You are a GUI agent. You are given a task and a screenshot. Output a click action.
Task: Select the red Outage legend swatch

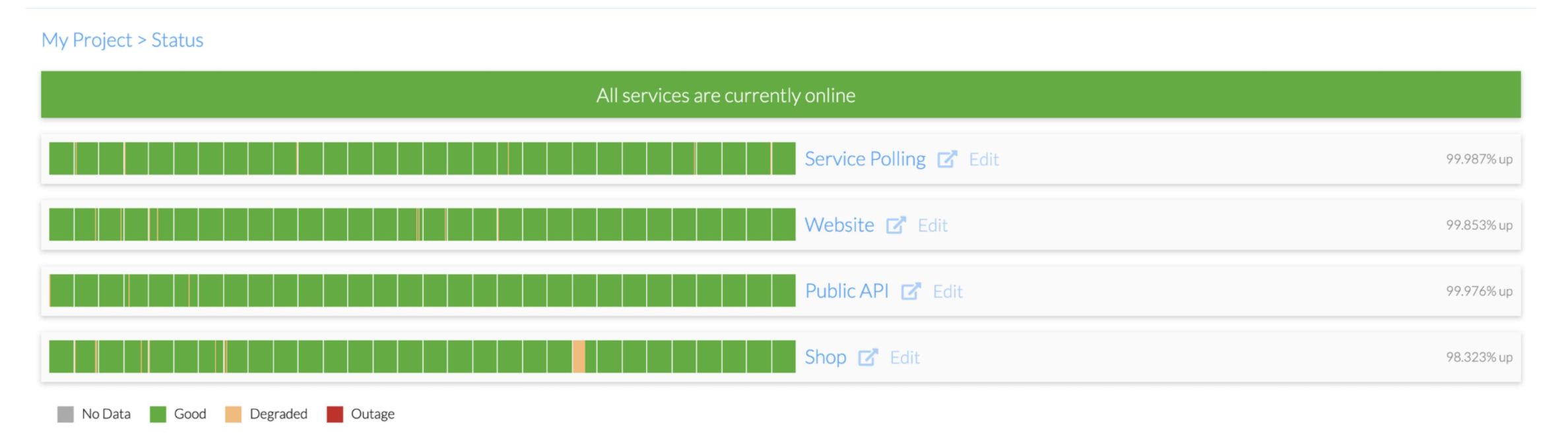[x=335, y=413]
